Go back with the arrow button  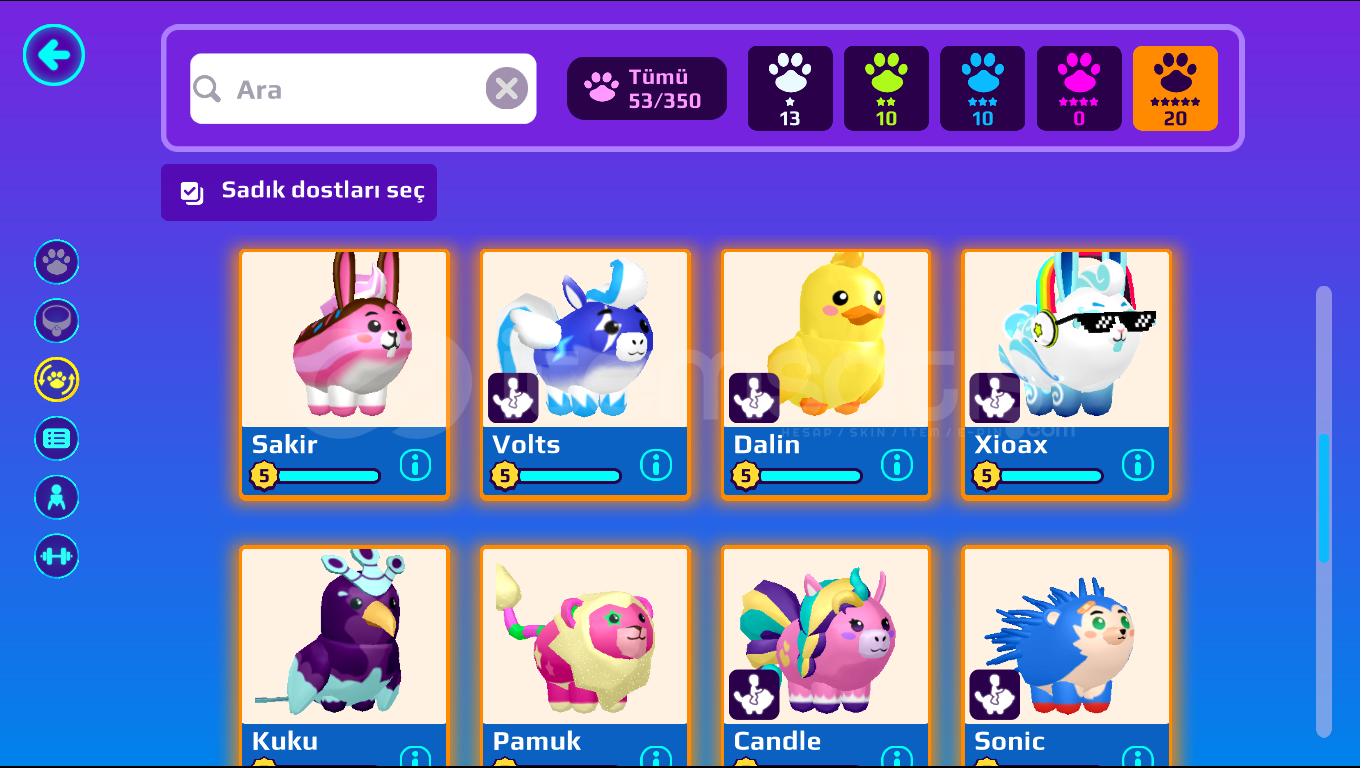54,54
